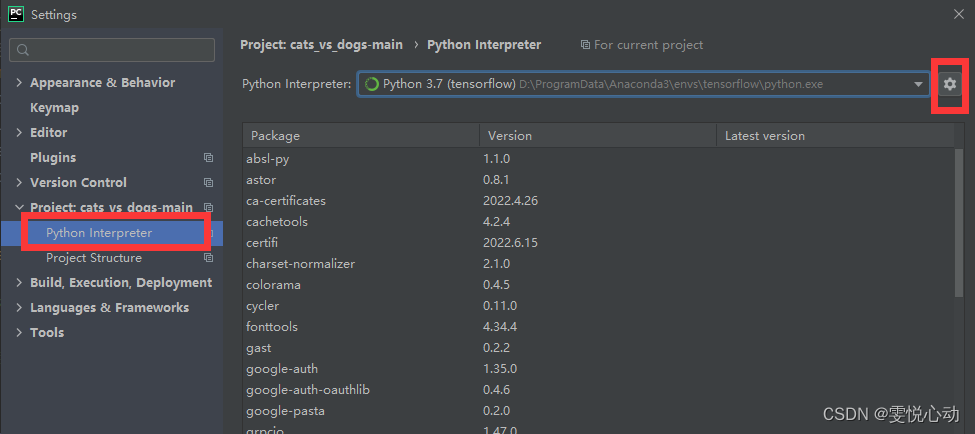Viewport: 975px width, 434px height.
Task: Open Appearance & Behavior settings
Action: tap(103, 83)
